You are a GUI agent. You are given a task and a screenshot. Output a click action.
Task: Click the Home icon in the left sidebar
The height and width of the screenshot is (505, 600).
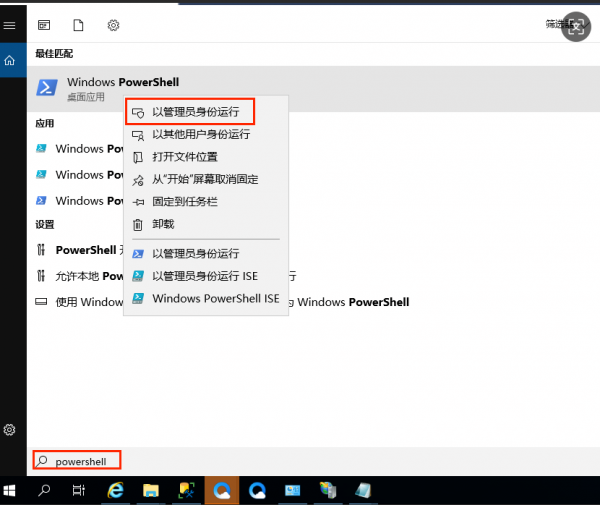pyautogui.click(x=10, y=61)
